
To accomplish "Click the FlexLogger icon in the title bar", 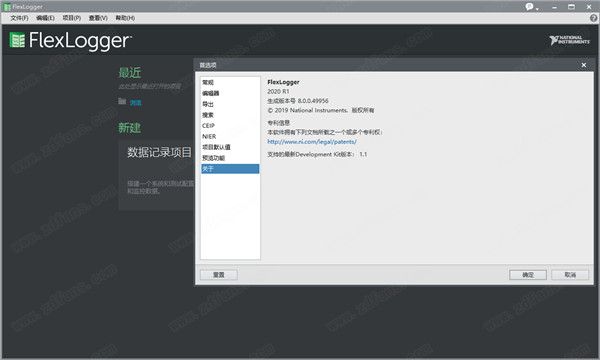I will point(7,7).
